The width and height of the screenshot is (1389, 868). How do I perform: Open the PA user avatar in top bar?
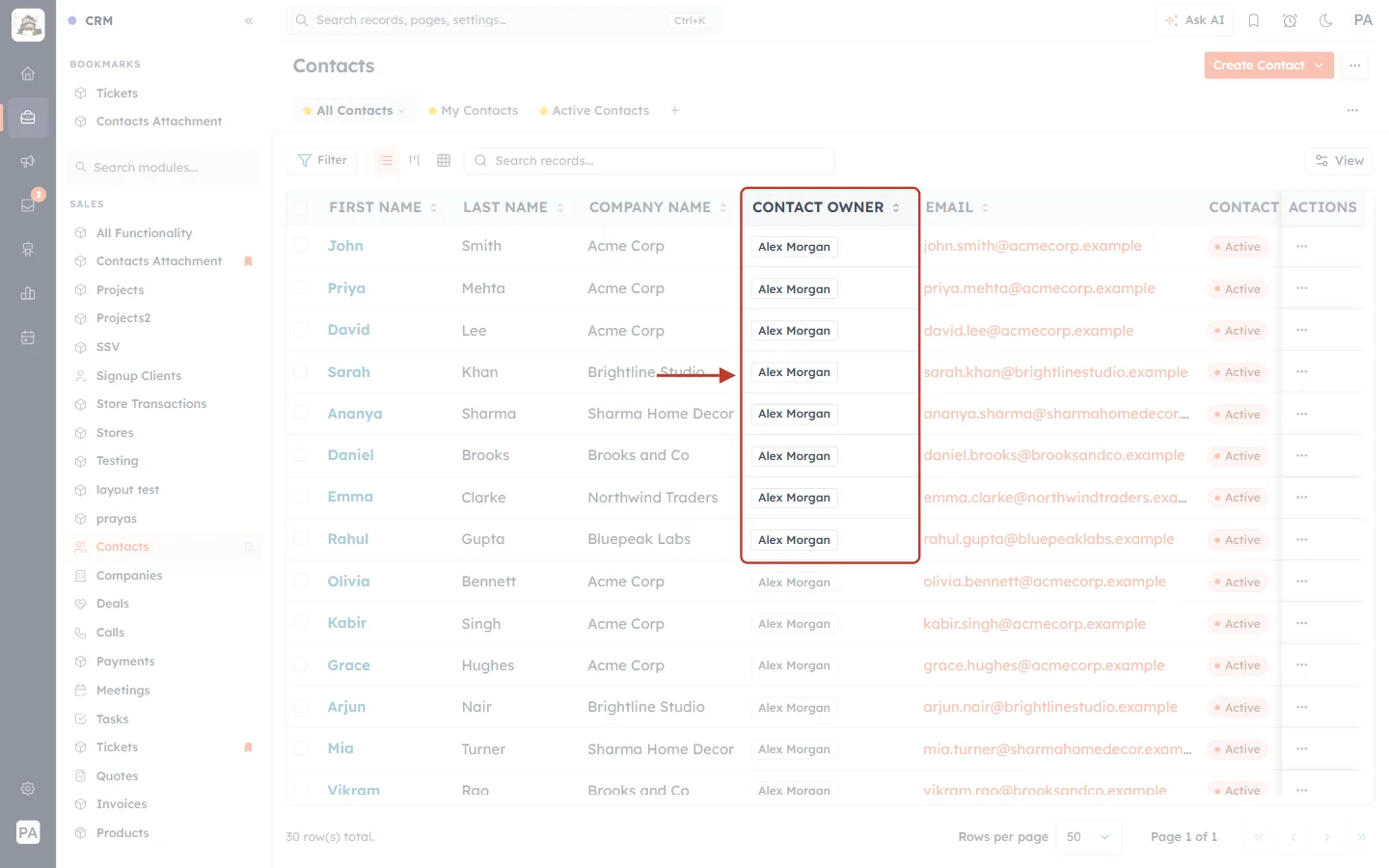click(x=1363, y=20)
